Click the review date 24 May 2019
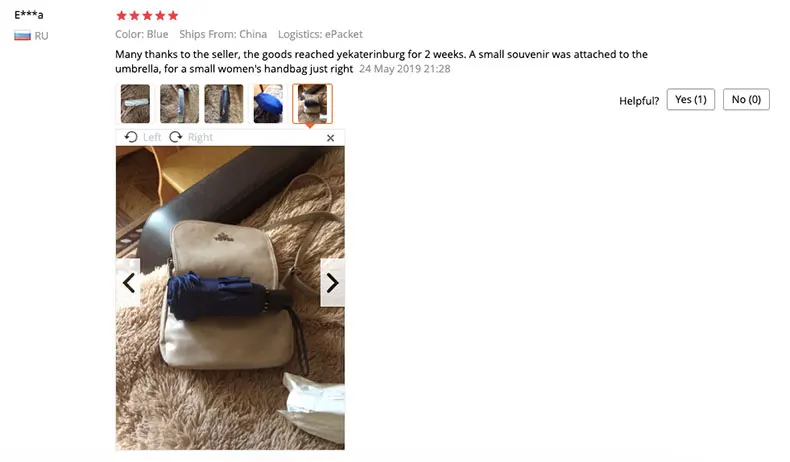The height and width of the screenshot is (462, 790). click(x=405, y=69)
